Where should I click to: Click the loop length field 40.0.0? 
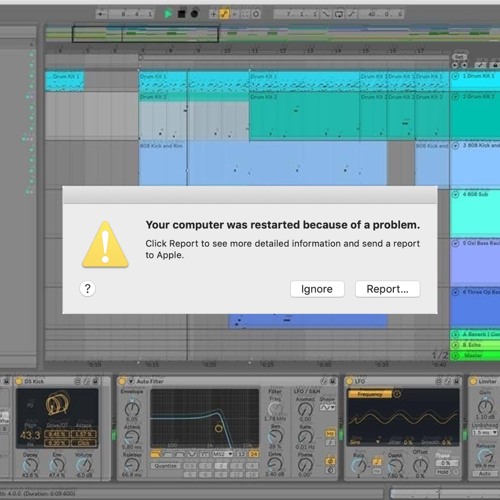pyautogui.click(x=382, y=14)
